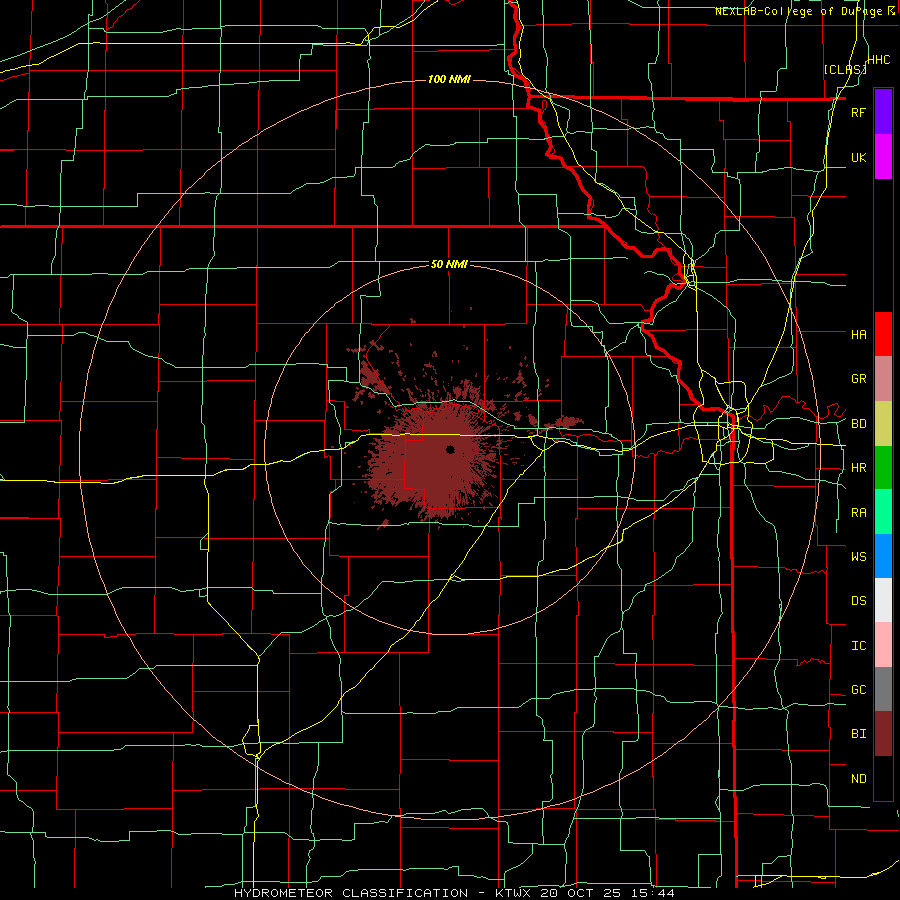This screenshot has height=900, width=900.
Task: Click the UK legend label
Action: [x=858, y=157]
